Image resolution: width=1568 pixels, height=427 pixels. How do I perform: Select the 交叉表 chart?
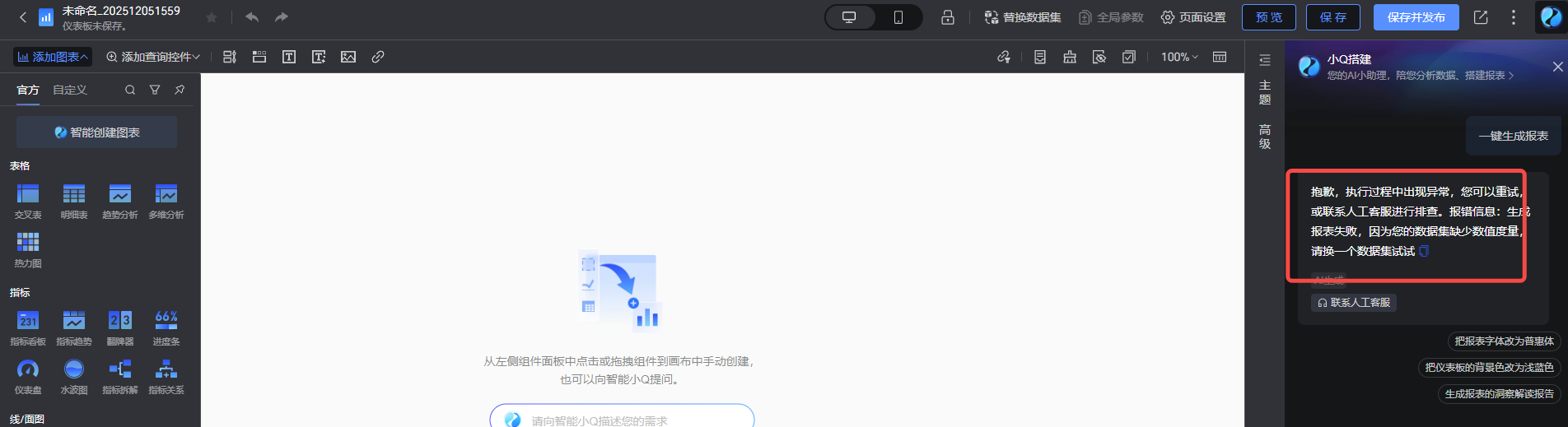coord(28,202)
